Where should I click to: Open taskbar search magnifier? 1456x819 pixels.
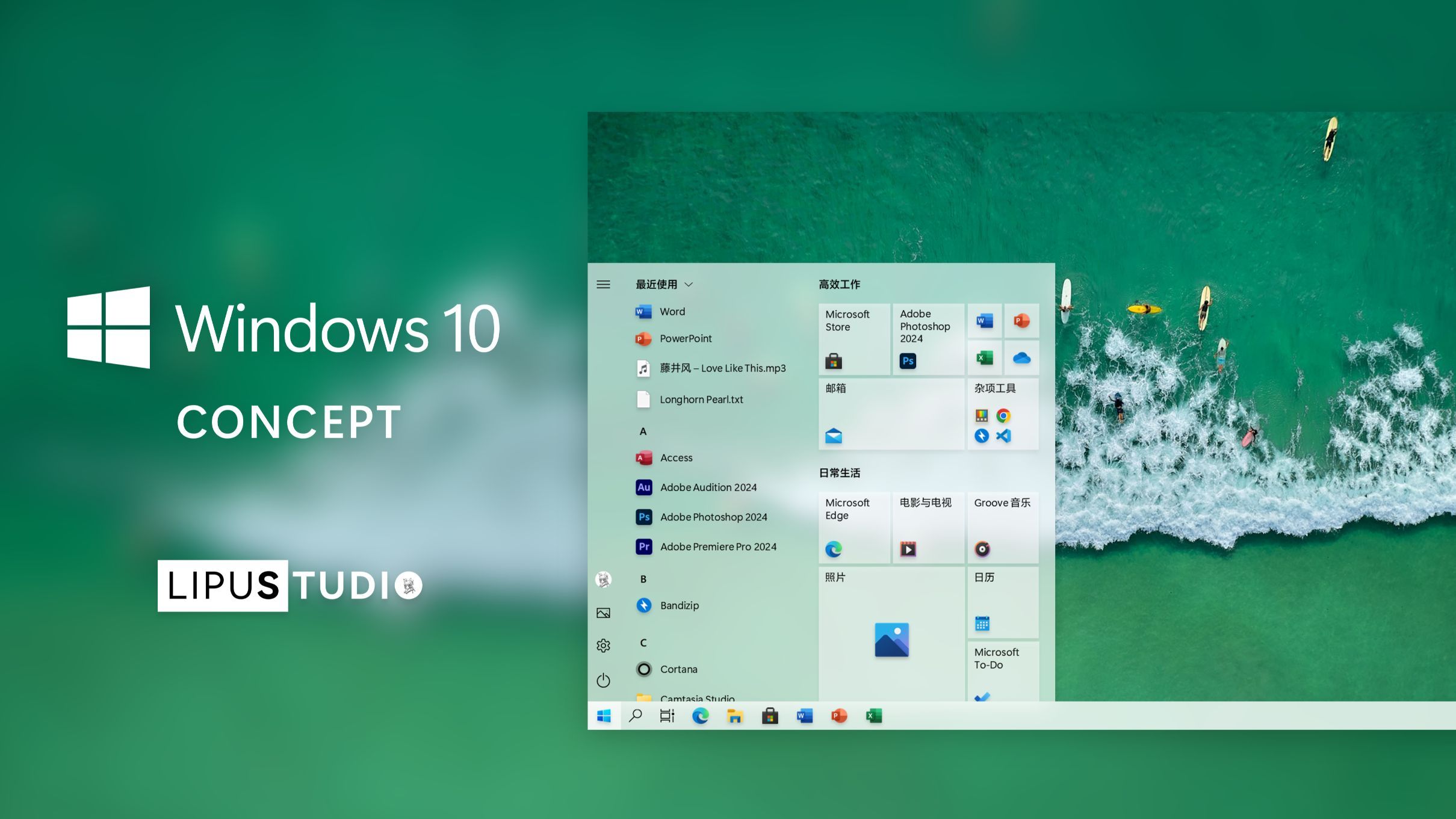pyautogui.click(x=636, y=715)
